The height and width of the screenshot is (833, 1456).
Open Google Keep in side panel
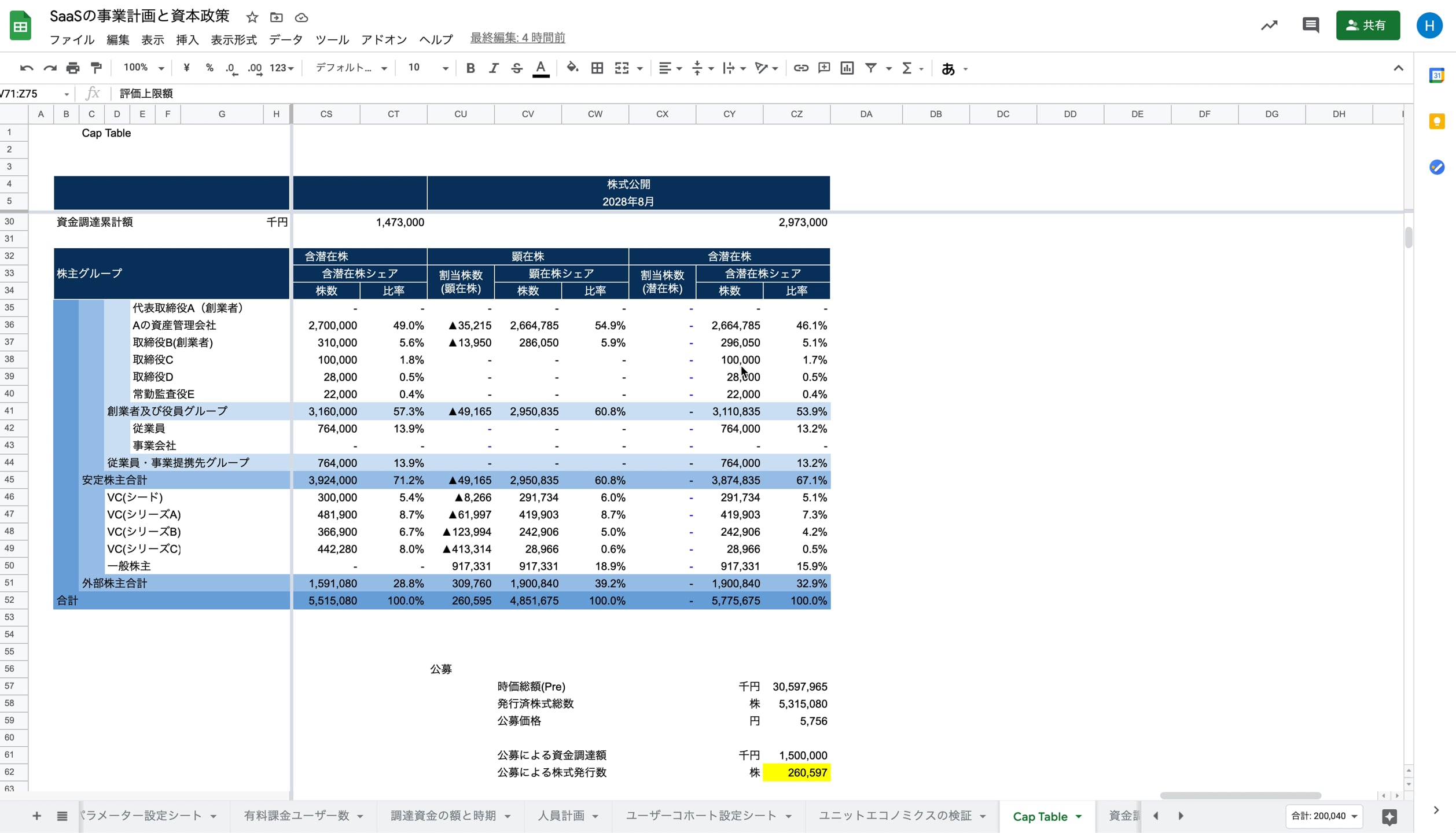(x=1436, y=121)
